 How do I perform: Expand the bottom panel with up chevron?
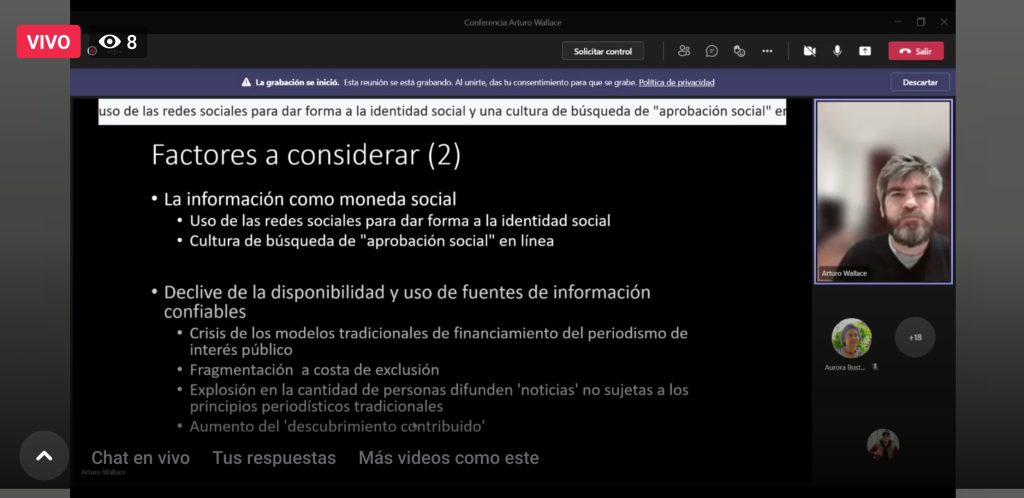pyautogui.click(x=44, y=456)
